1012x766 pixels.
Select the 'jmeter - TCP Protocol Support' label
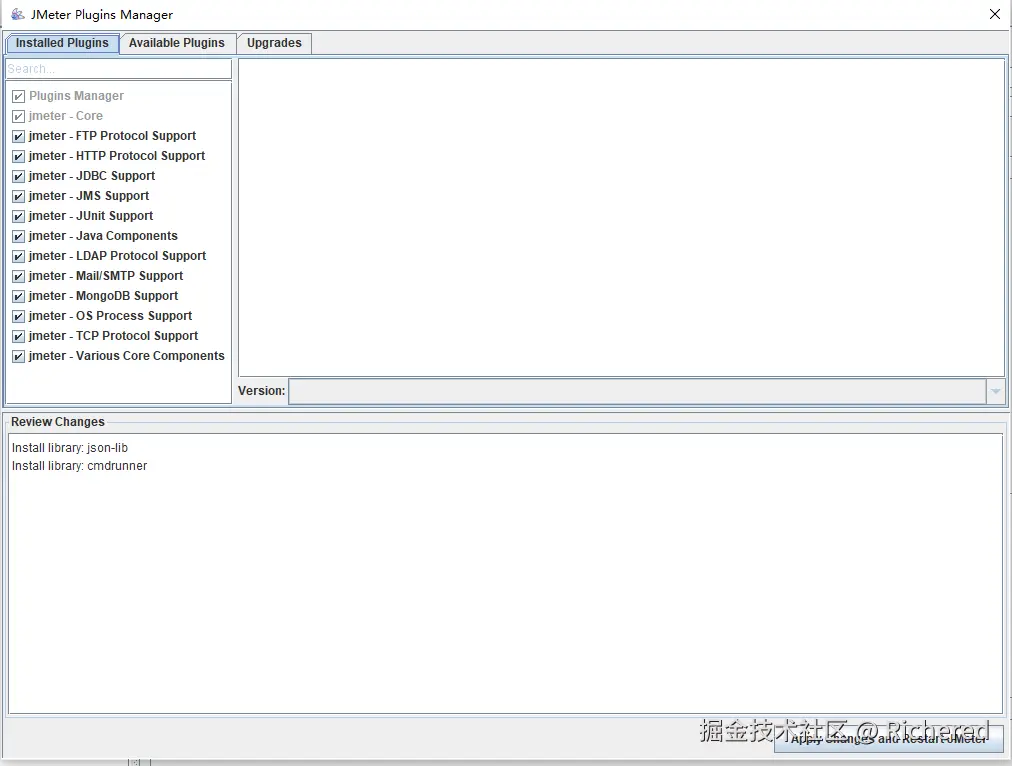(114, 336)
